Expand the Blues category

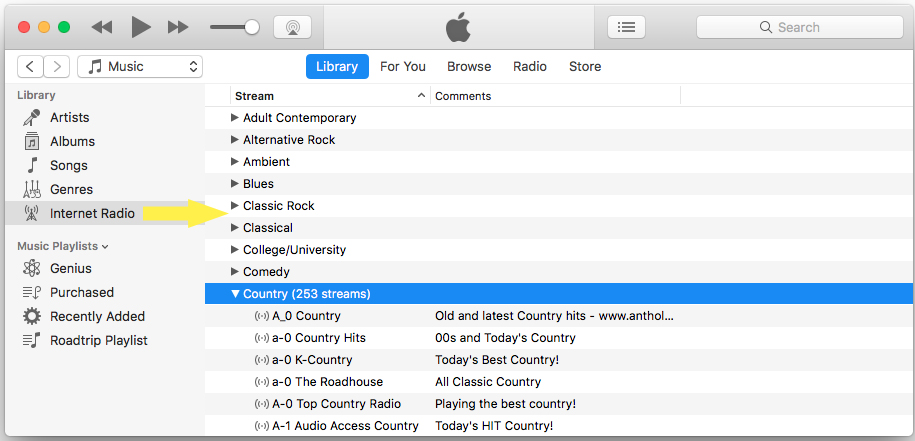(x=235, y=183)
